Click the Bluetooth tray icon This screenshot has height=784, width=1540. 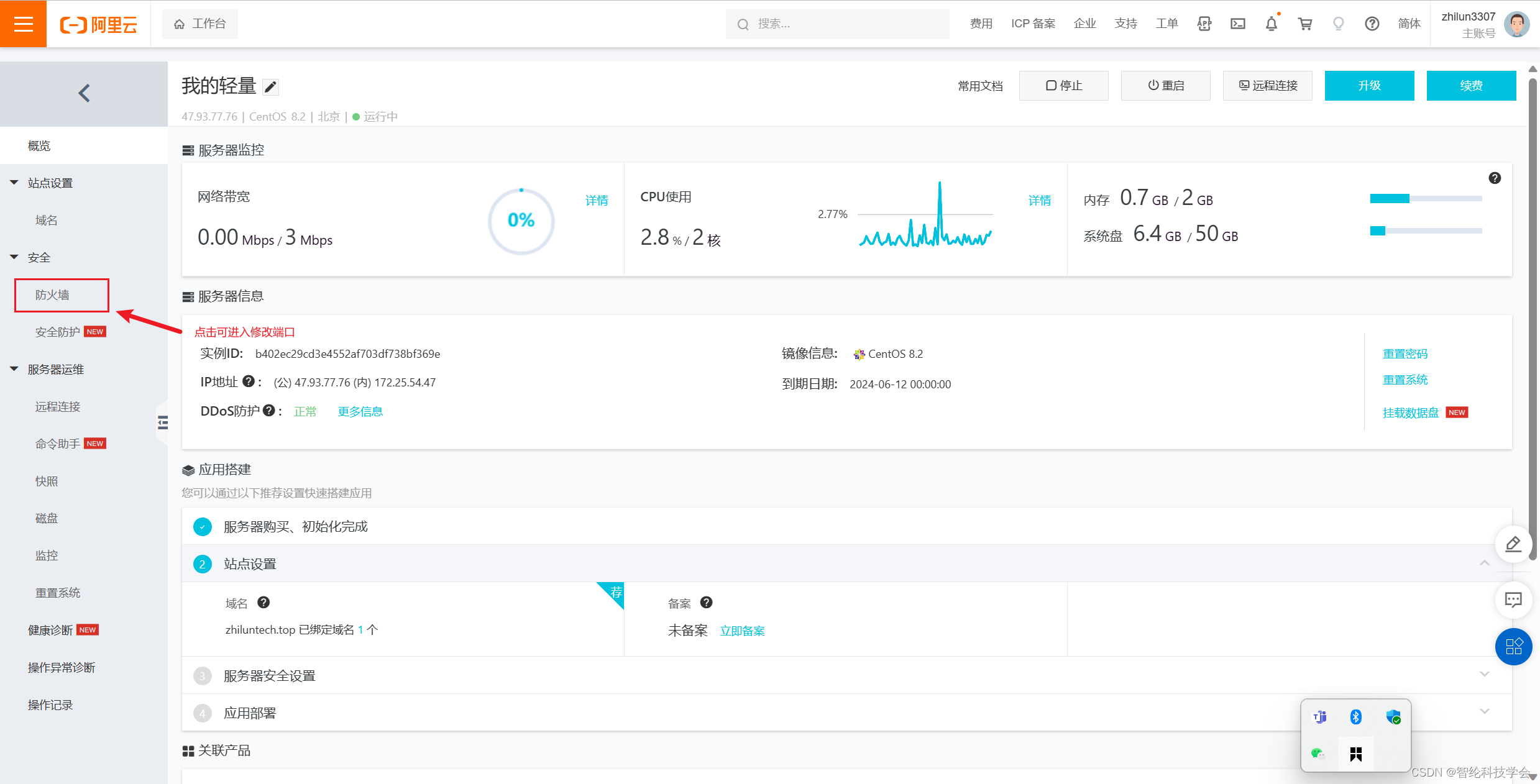pyautogui.click(x=1355, y=717)
